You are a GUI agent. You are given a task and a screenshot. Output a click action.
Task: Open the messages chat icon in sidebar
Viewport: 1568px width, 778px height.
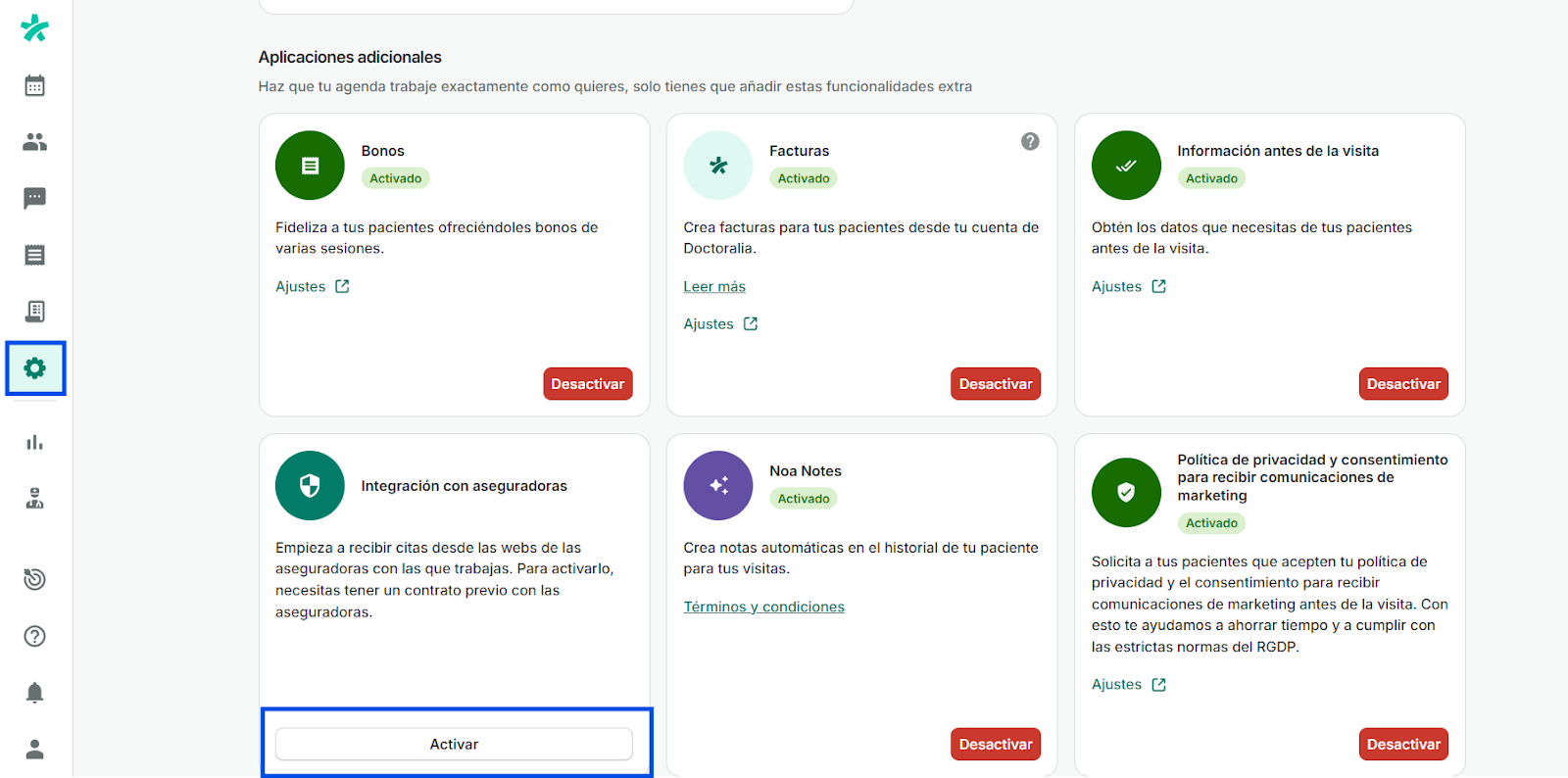click(34, 198)
